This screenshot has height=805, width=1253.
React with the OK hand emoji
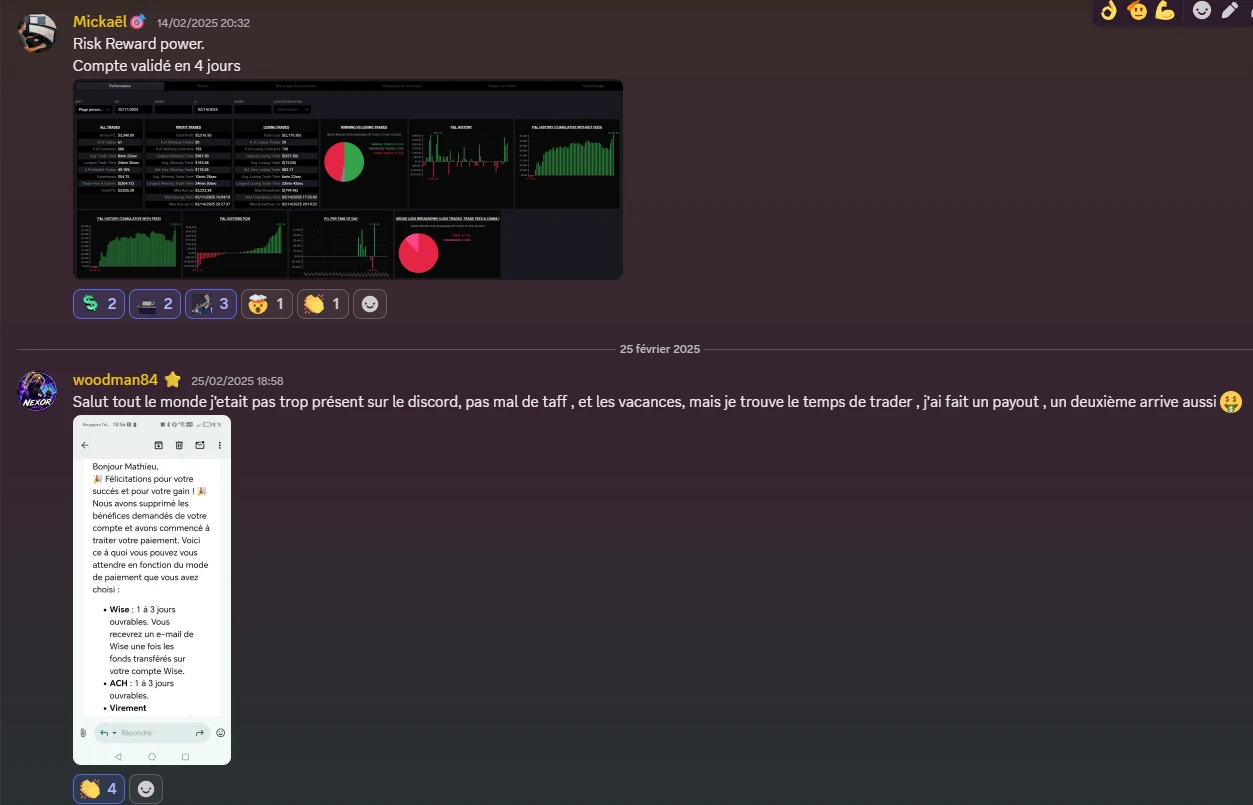pyautogui.click(x=1107, y=11)
